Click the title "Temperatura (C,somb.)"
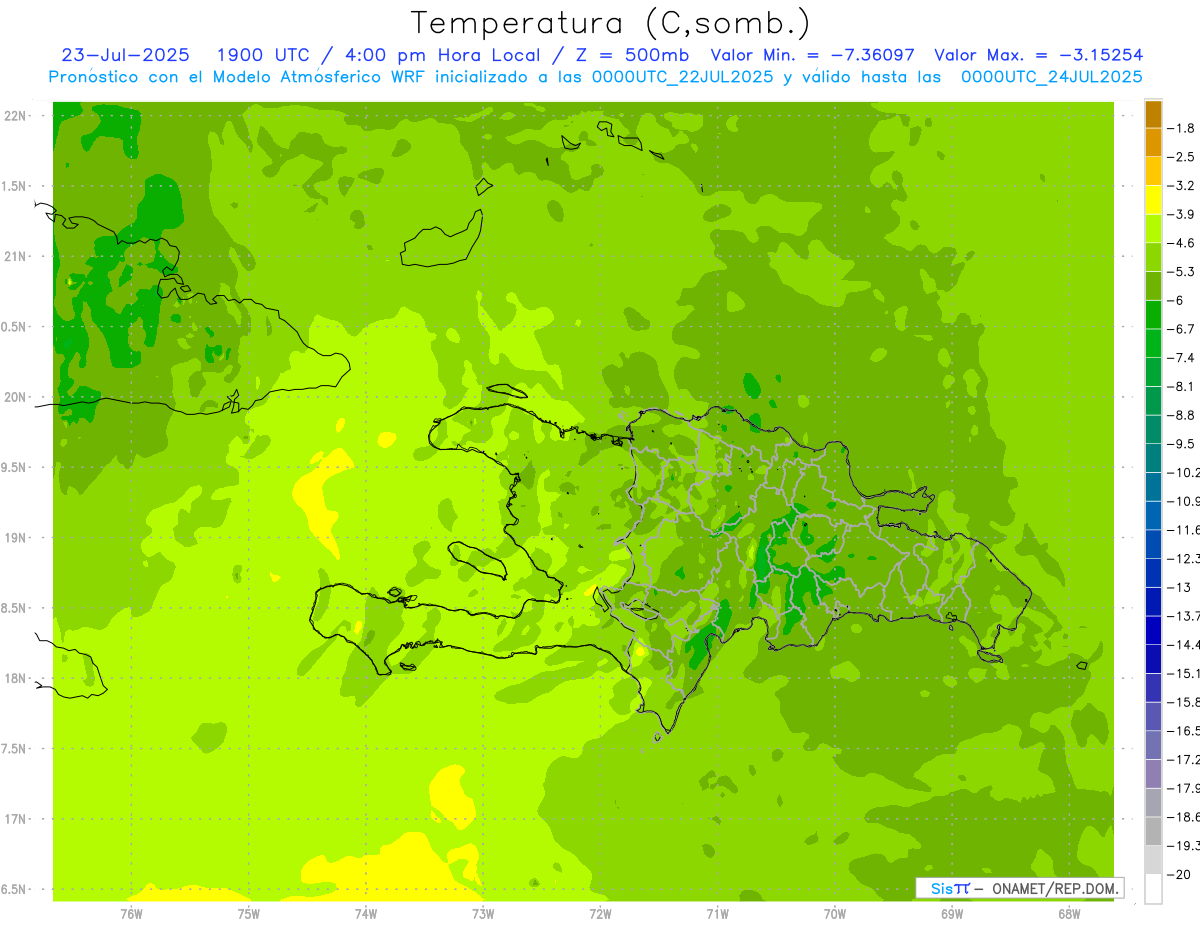The height and width of the screenshot is (927, 1200). click(x=610, y=24)
